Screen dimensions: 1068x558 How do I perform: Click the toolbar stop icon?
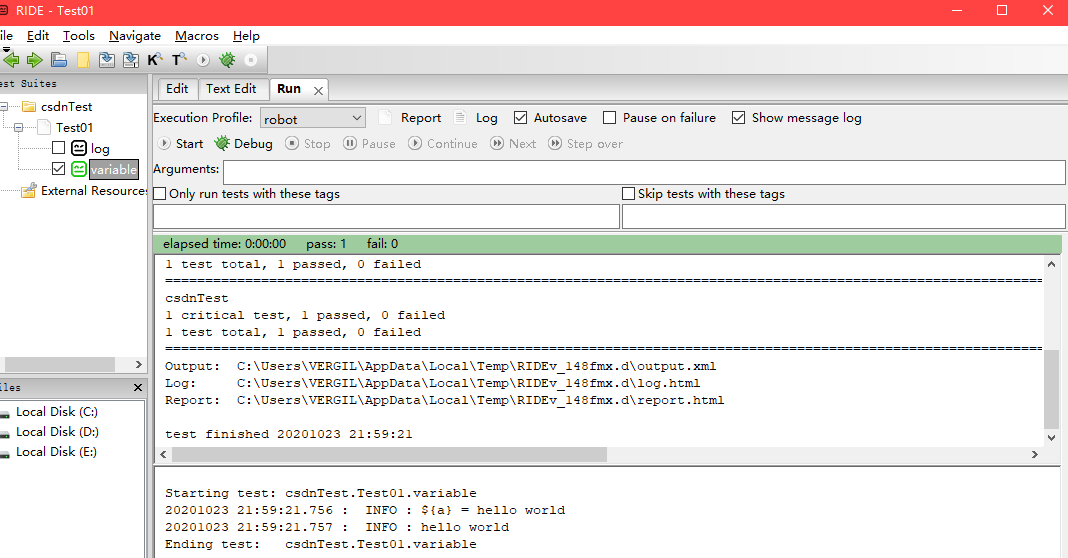pyautogui.click(x=251, y=60)
